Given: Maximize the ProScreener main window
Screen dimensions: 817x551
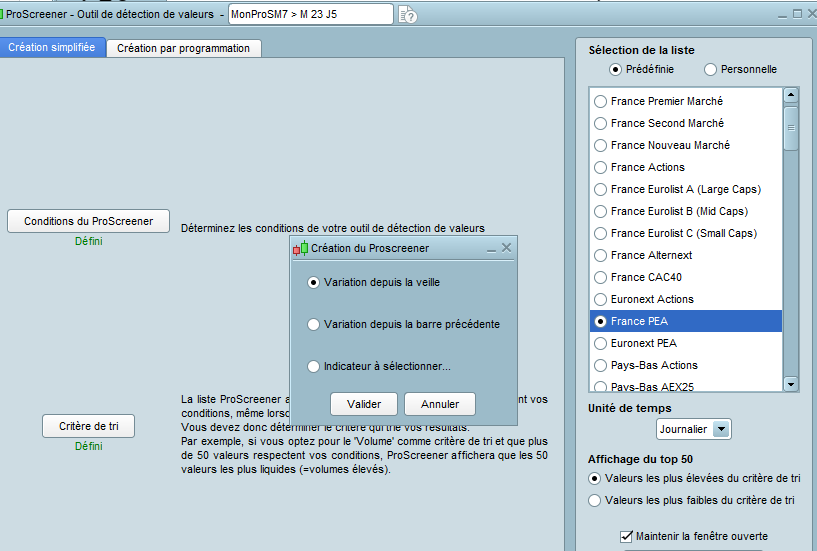Looking at the screenshot, I should click(x=797, y=14).
